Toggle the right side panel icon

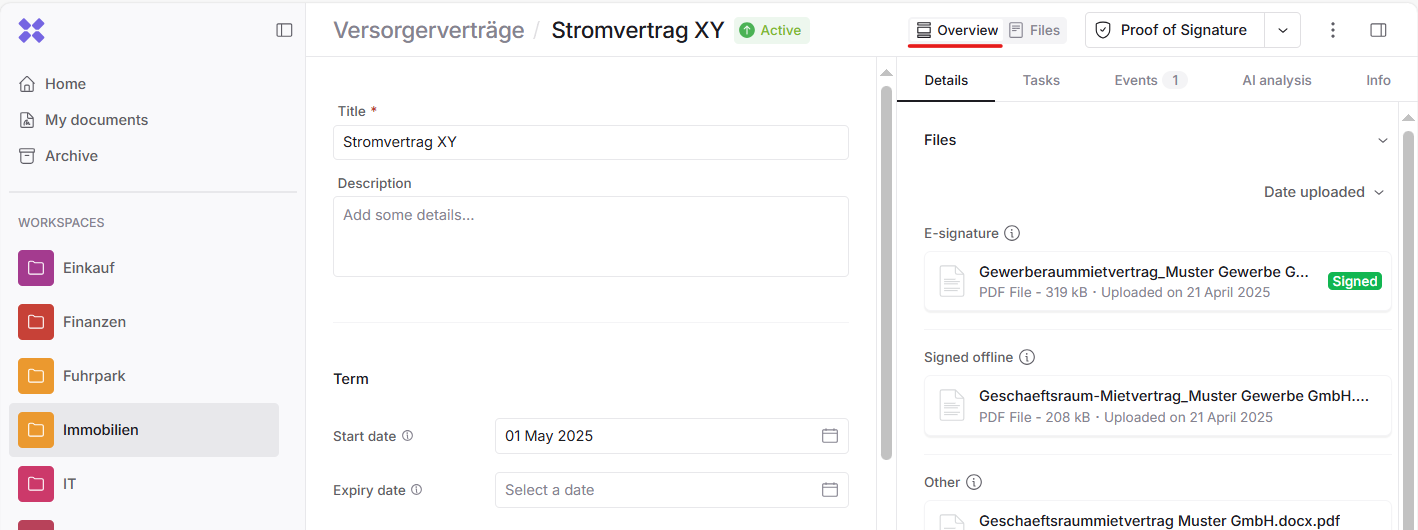1378,30
